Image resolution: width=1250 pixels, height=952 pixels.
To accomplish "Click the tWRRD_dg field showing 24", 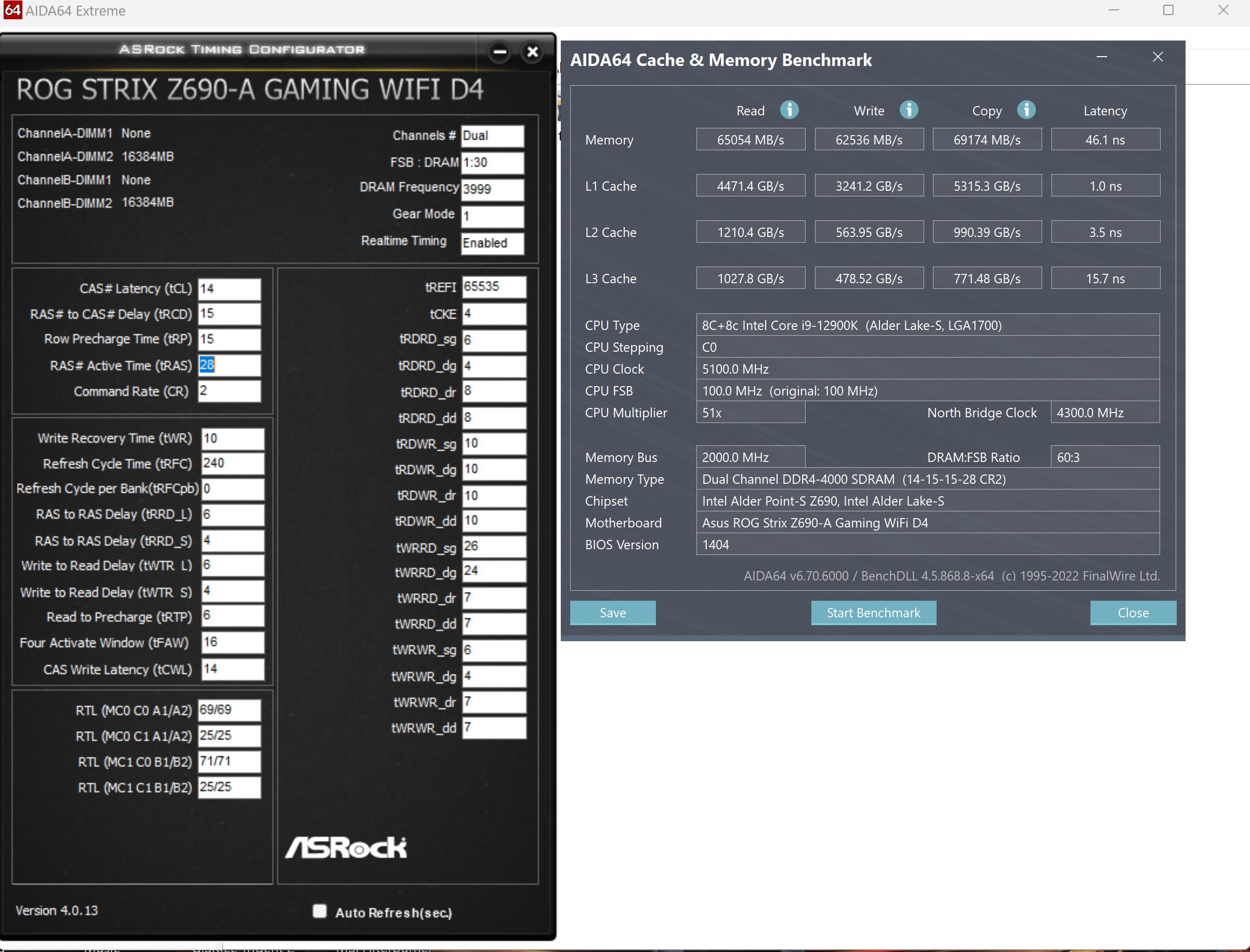I will pos(494,571).
